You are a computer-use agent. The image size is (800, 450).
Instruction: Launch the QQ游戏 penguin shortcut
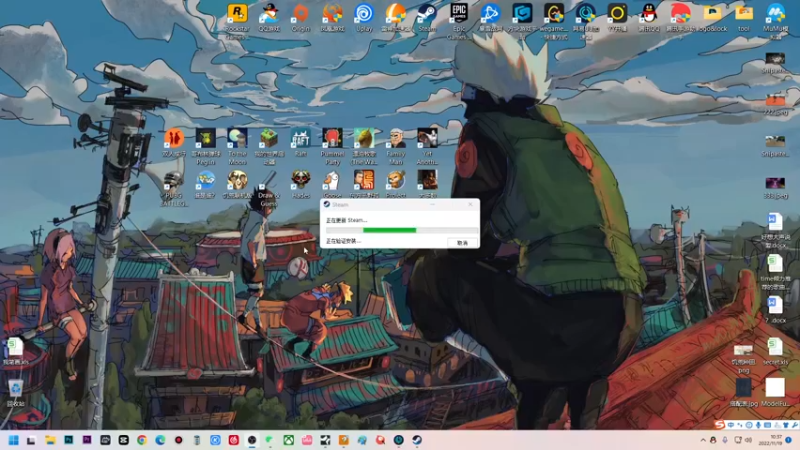coord(269,18)
